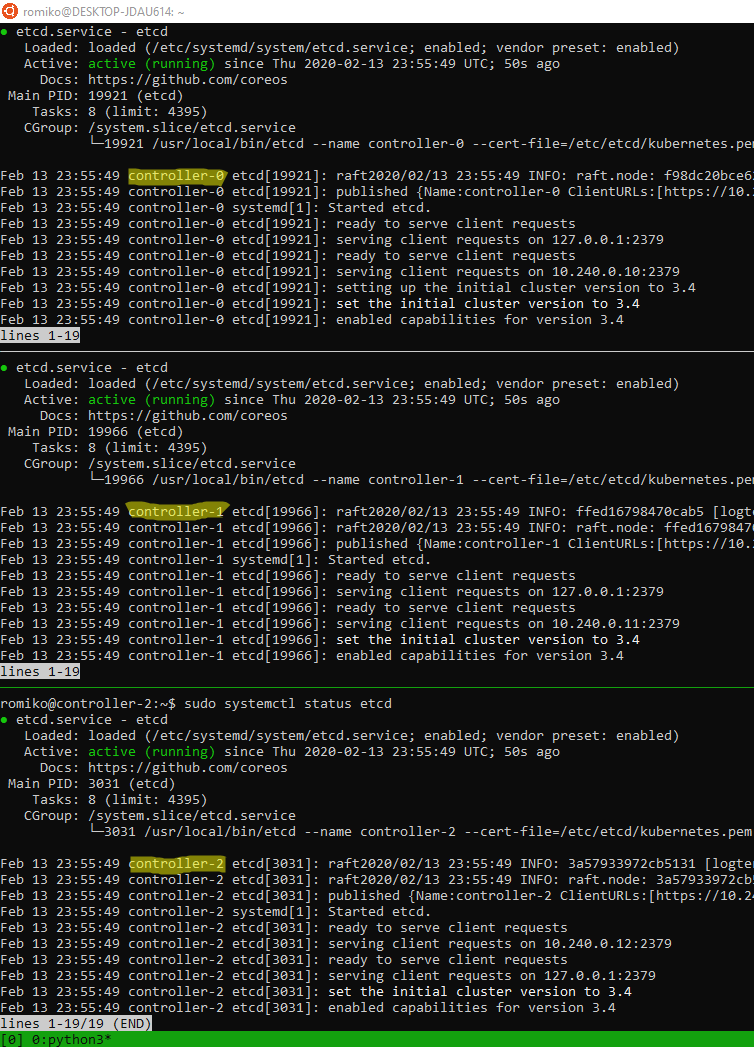
Task: Click the tmux session indicator [0]
Action: click(x=12, y=1039)
